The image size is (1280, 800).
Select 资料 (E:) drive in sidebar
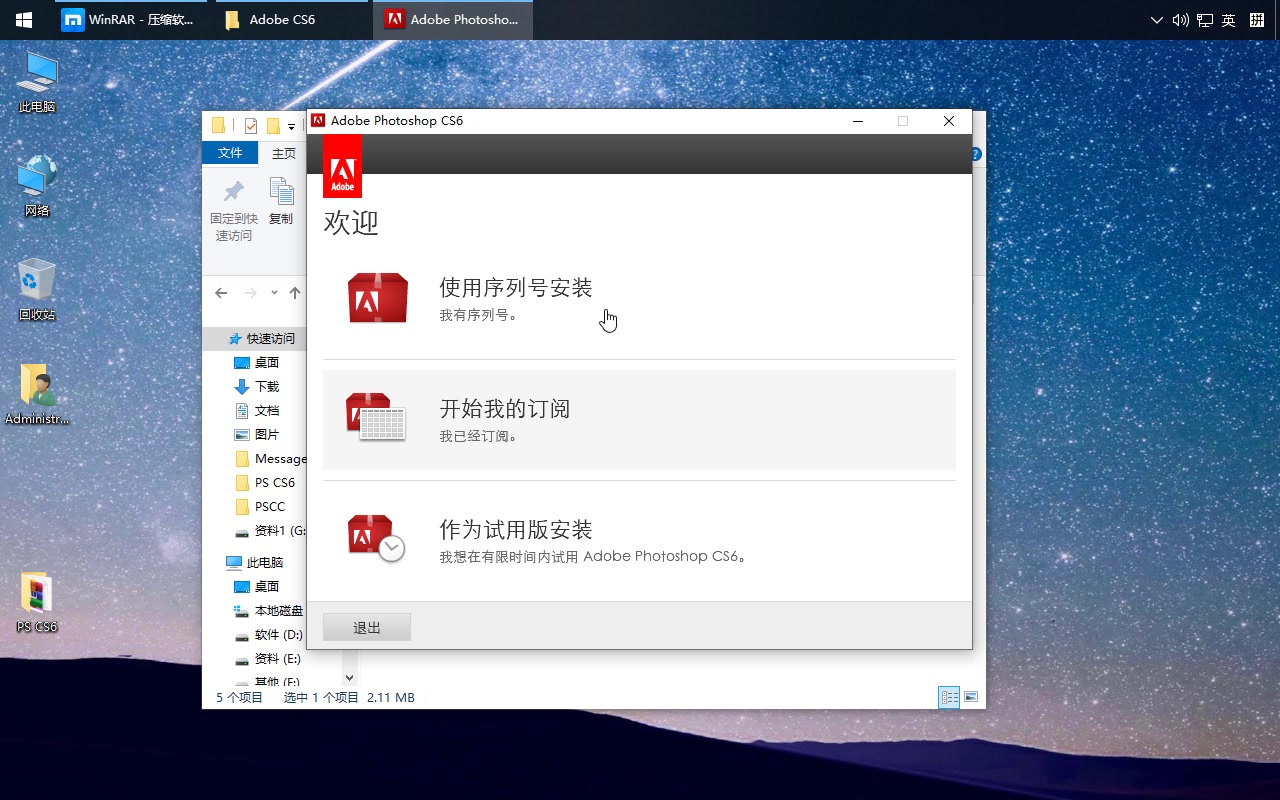(267, 659)
